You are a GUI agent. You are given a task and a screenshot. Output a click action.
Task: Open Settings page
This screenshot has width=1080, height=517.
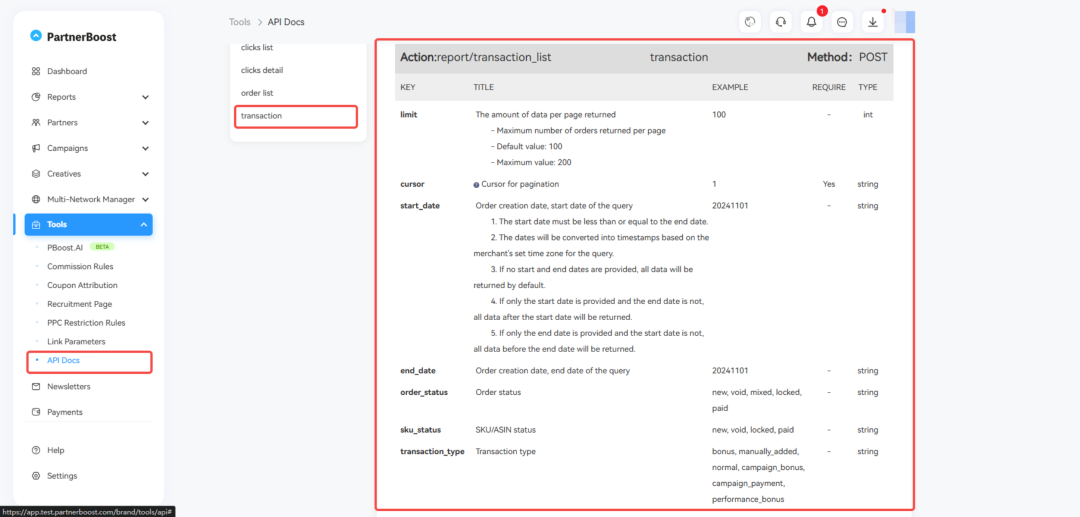(62, 476)
